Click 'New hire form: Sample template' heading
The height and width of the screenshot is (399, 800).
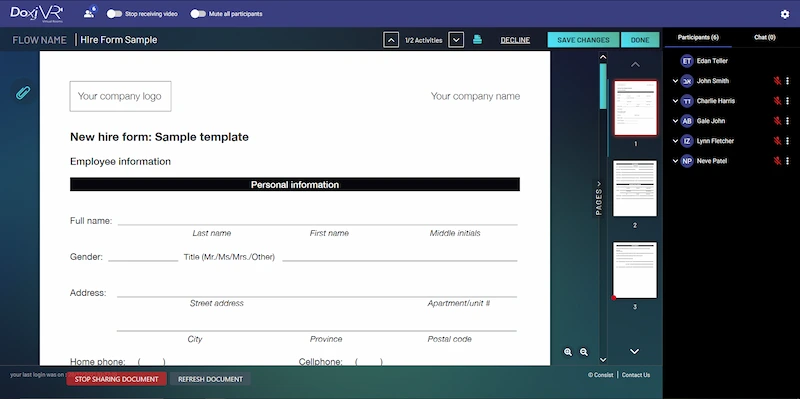click(159, 137)
